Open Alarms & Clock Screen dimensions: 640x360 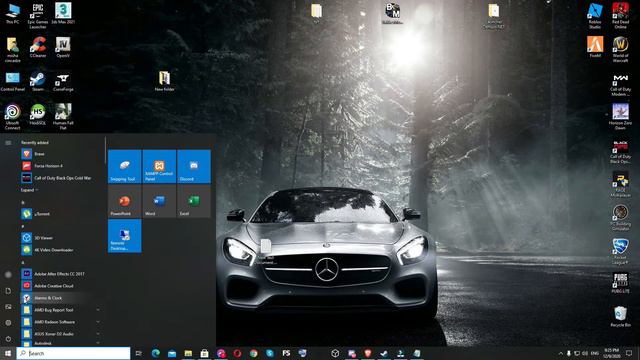[61, 298]
